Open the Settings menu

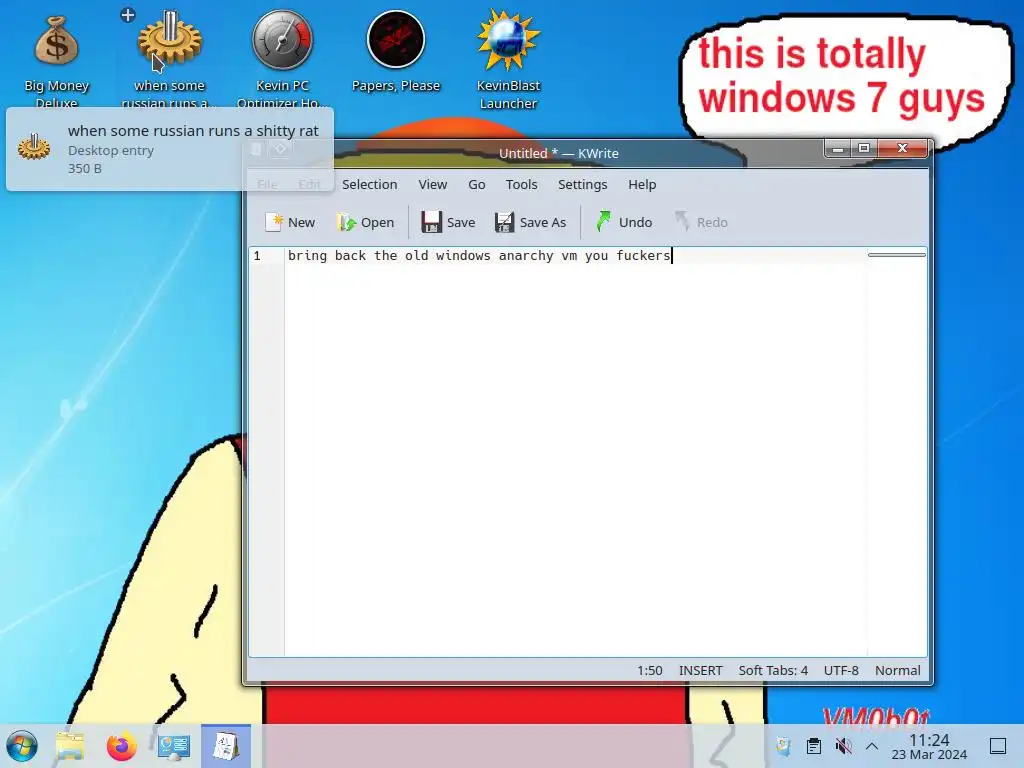(x=583, y=185)
